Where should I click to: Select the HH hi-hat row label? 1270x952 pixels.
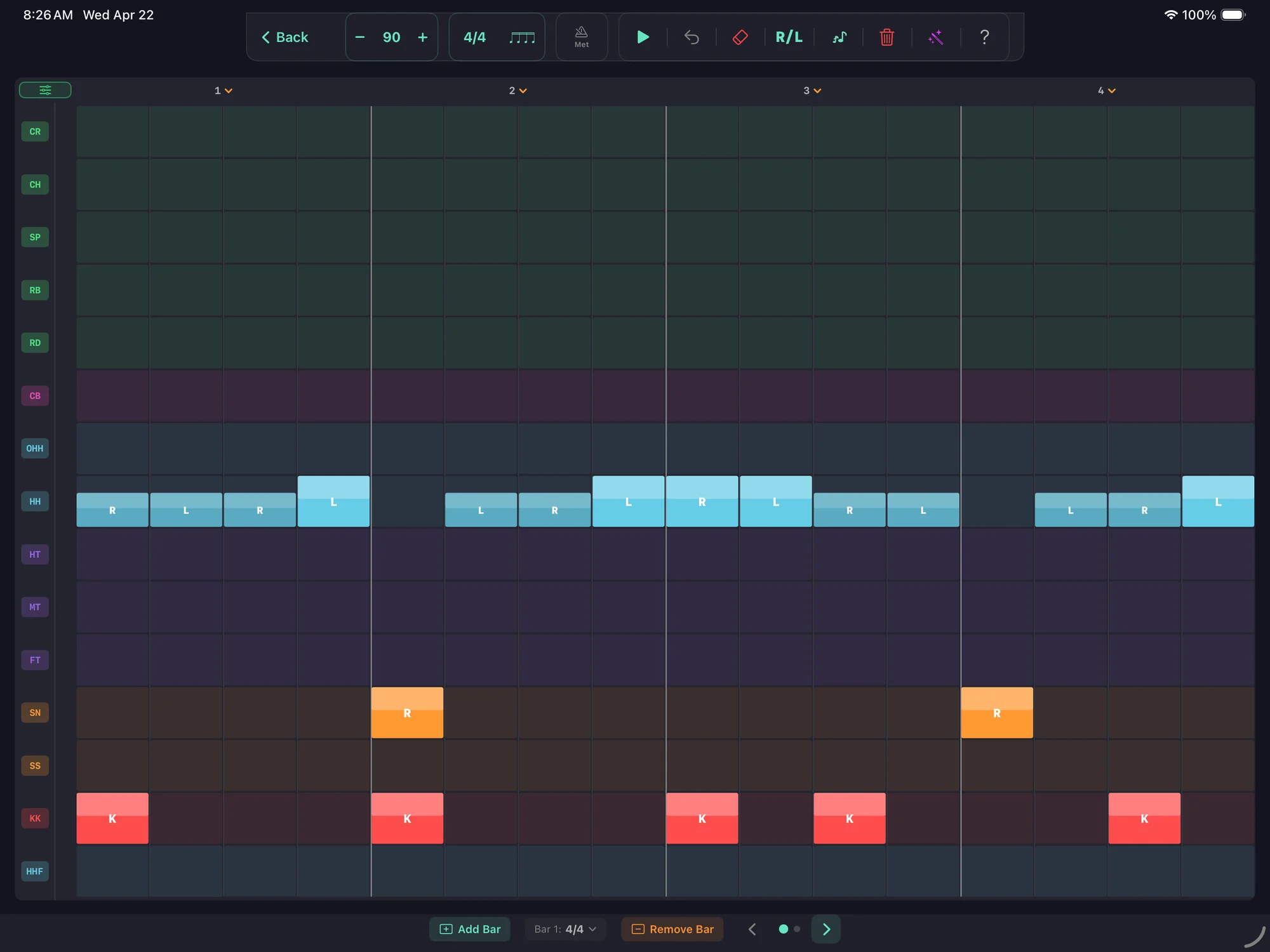(x=35, y=501)
